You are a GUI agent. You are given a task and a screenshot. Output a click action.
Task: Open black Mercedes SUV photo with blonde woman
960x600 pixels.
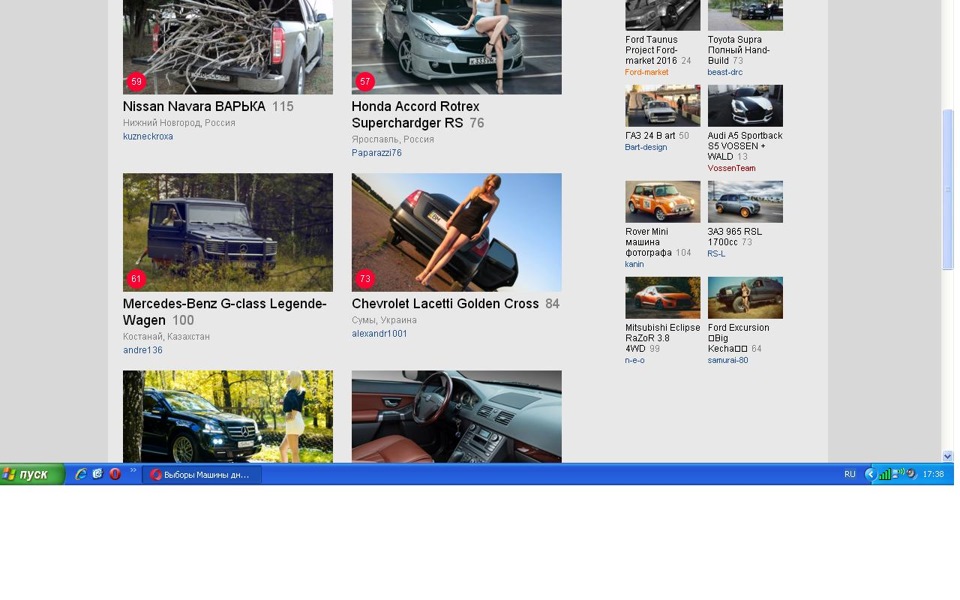(x=228, y=416)
